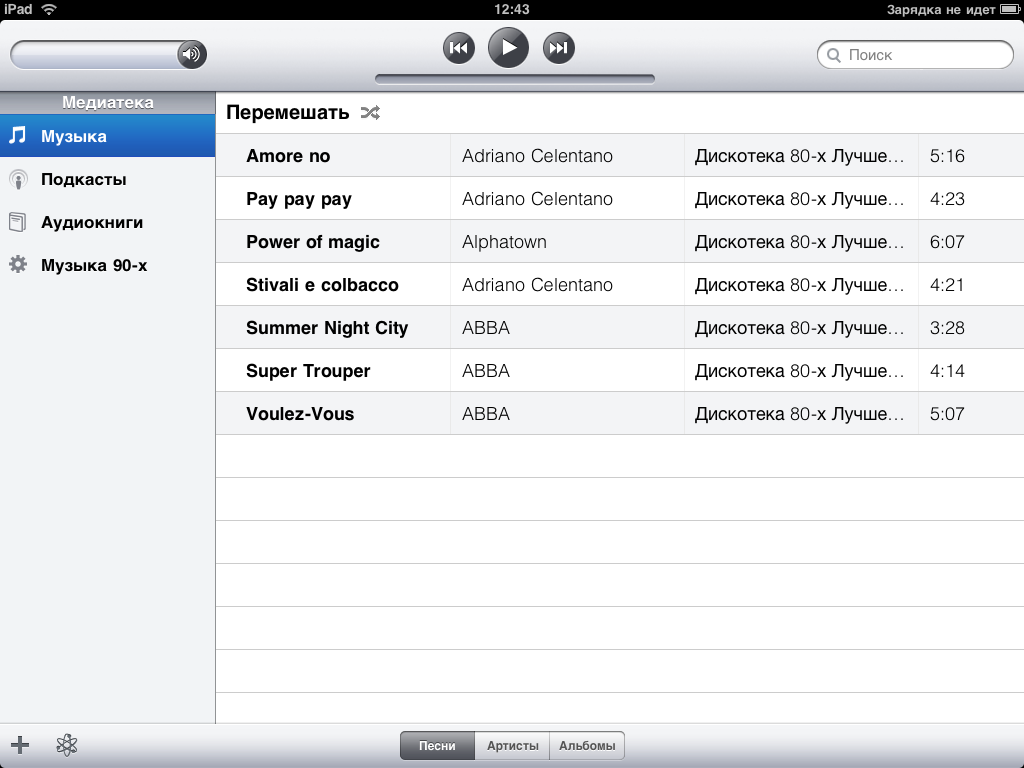Open Аудиокниги in the sidebar
Viewport: 1024px width, 768px height.
[x=107, y=222]
